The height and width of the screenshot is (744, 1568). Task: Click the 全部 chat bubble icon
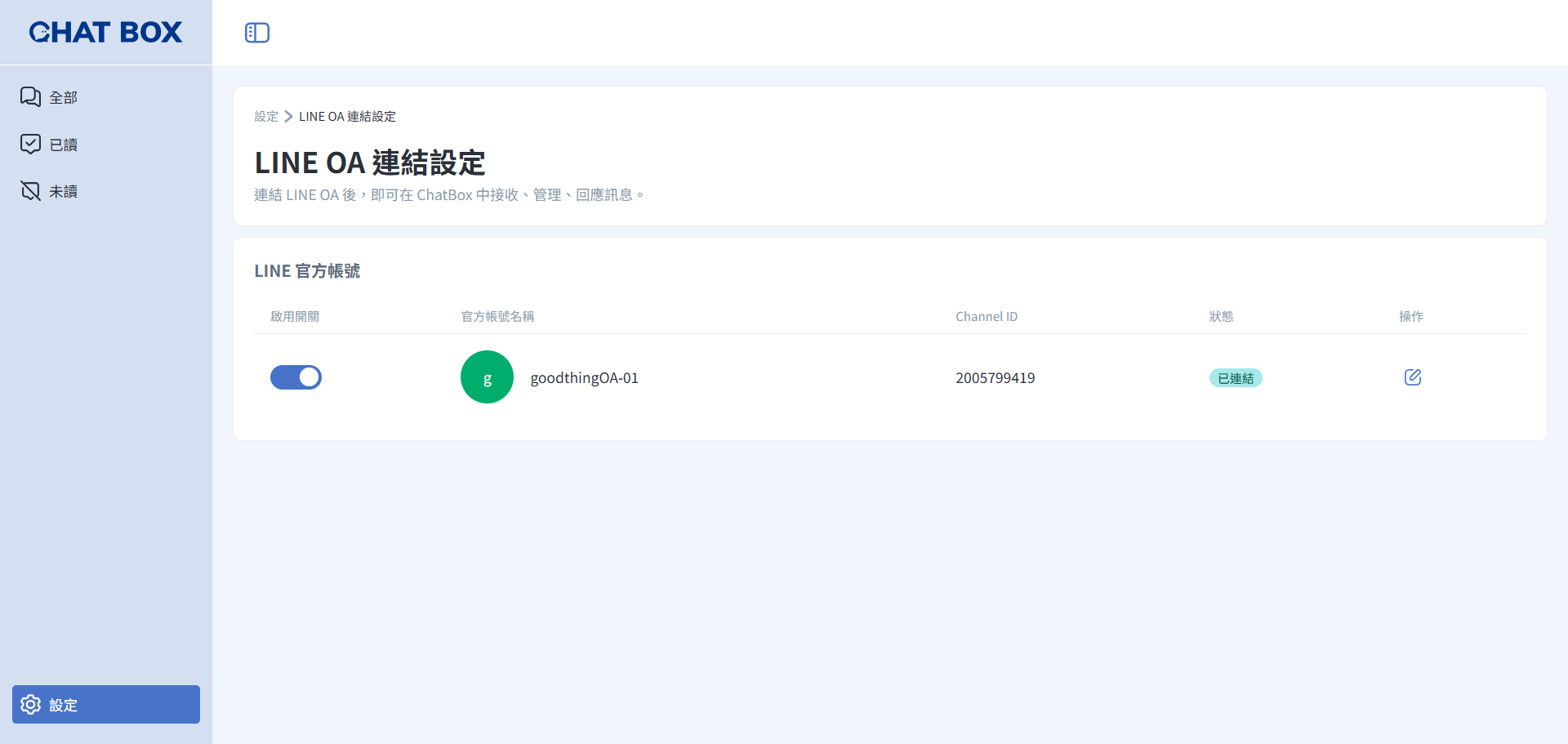tap(30, 97)
